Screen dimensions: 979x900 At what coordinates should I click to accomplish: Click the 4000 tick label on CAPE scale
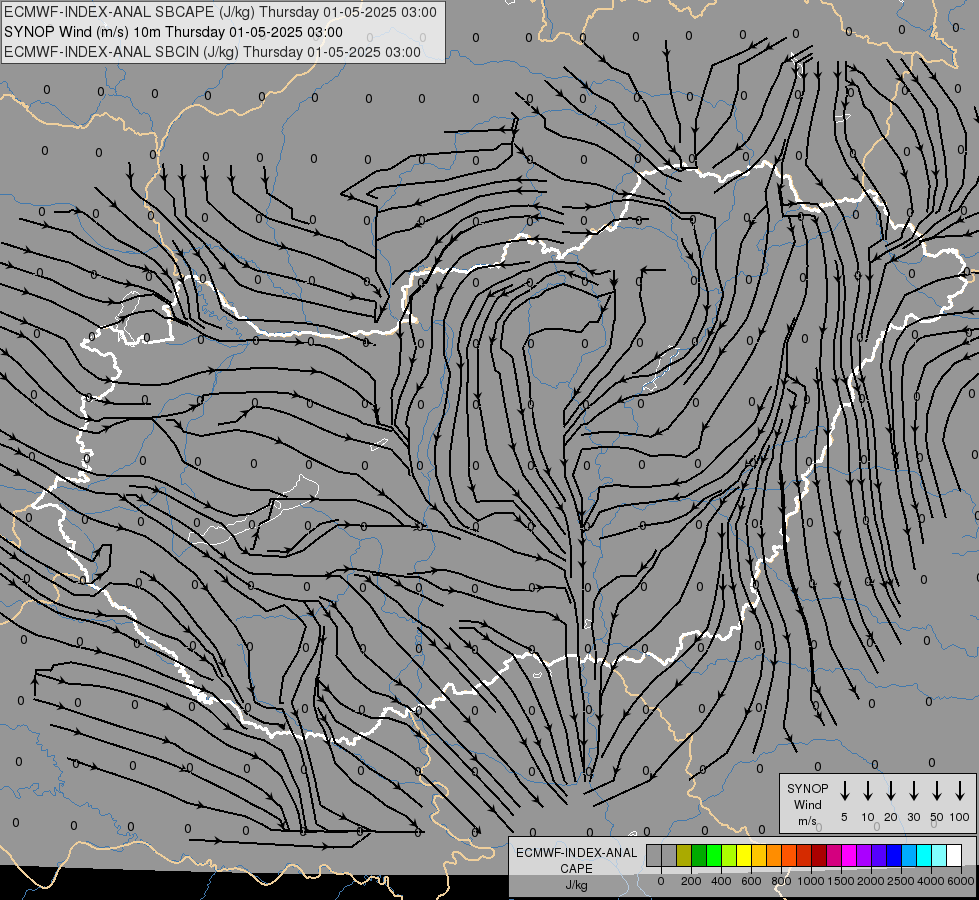tap(931, 881)
